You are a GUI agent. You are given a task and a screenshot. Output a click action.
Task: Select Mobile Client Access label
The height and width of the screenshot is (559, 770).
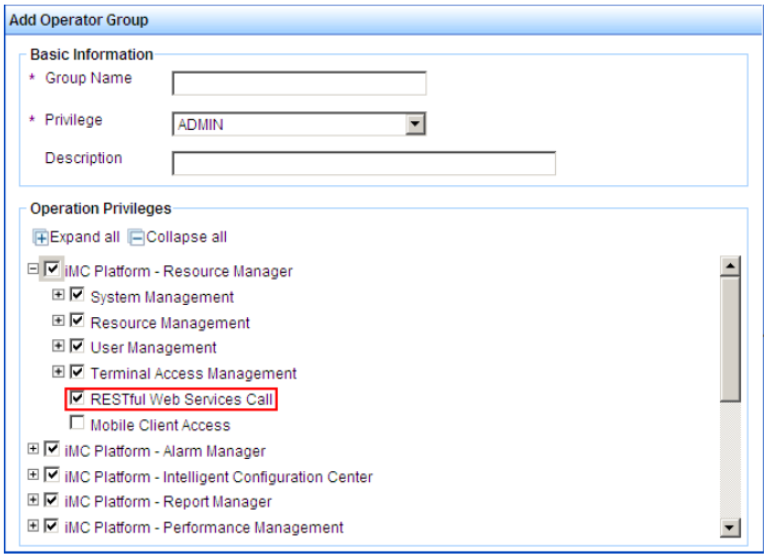coord(160,425)
